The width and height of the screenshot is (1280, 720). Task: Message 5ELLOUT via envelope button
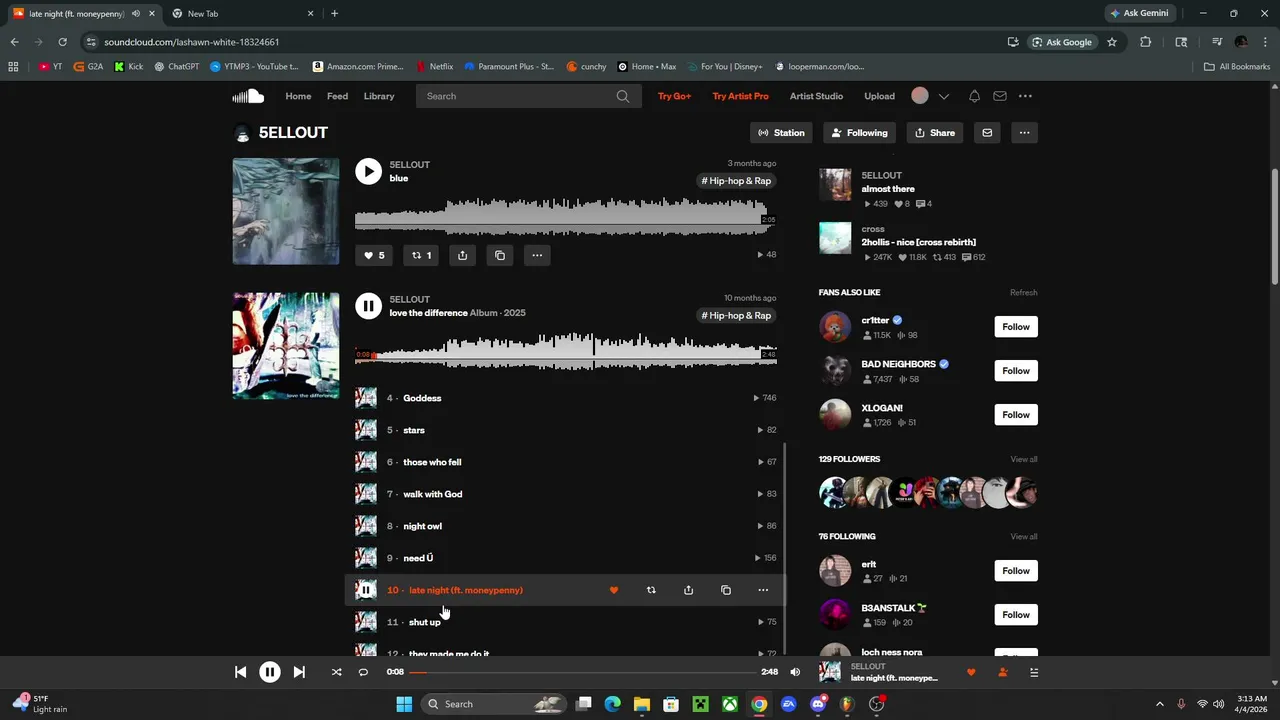point(987,133)
